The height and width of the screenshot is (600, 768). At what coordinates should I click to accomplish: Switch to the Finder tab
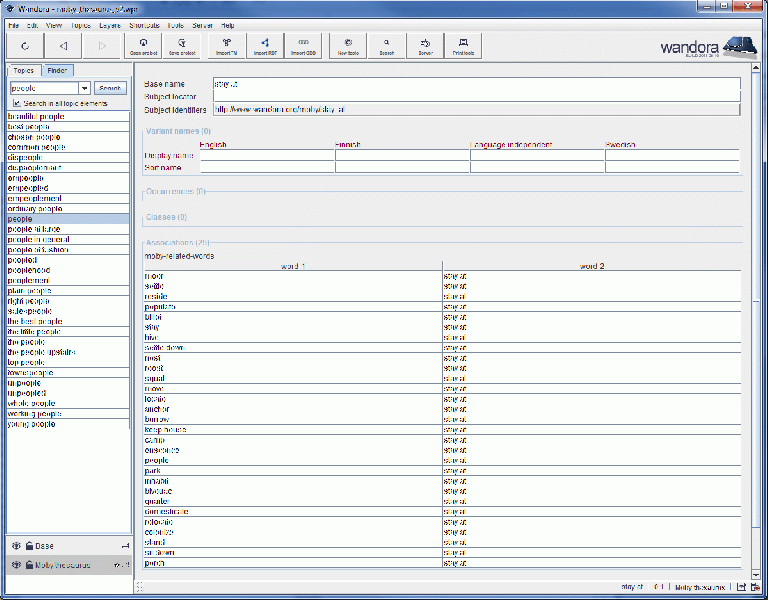tap(57, 71)
